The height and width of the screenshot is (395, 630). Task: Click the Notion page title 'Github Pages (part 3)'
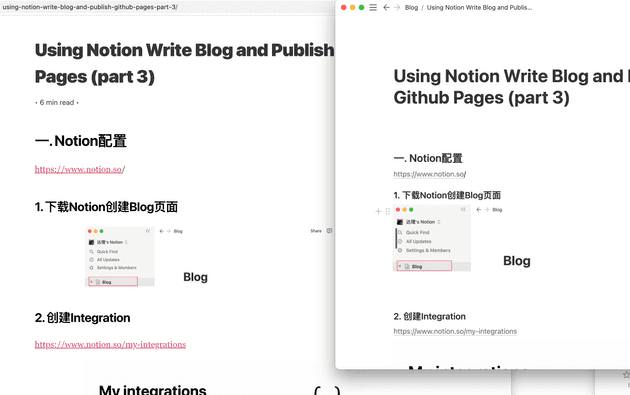481,98
